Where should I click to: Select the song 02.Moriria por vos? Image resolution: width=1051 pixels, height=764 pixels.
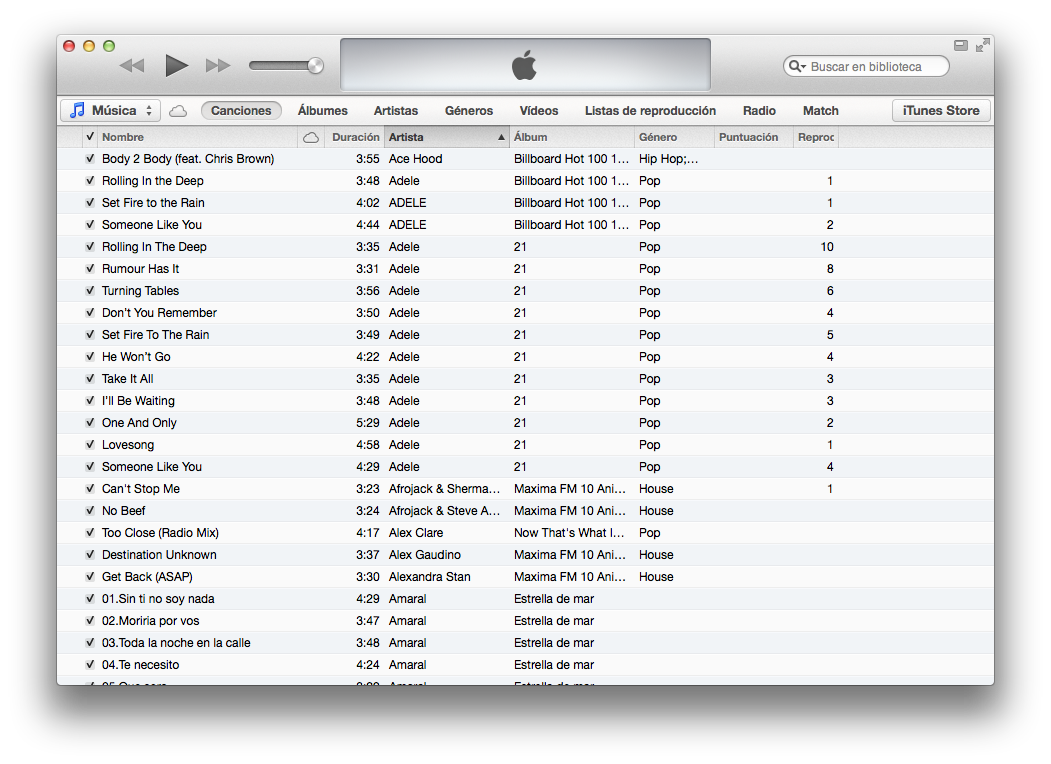(151, 621)
